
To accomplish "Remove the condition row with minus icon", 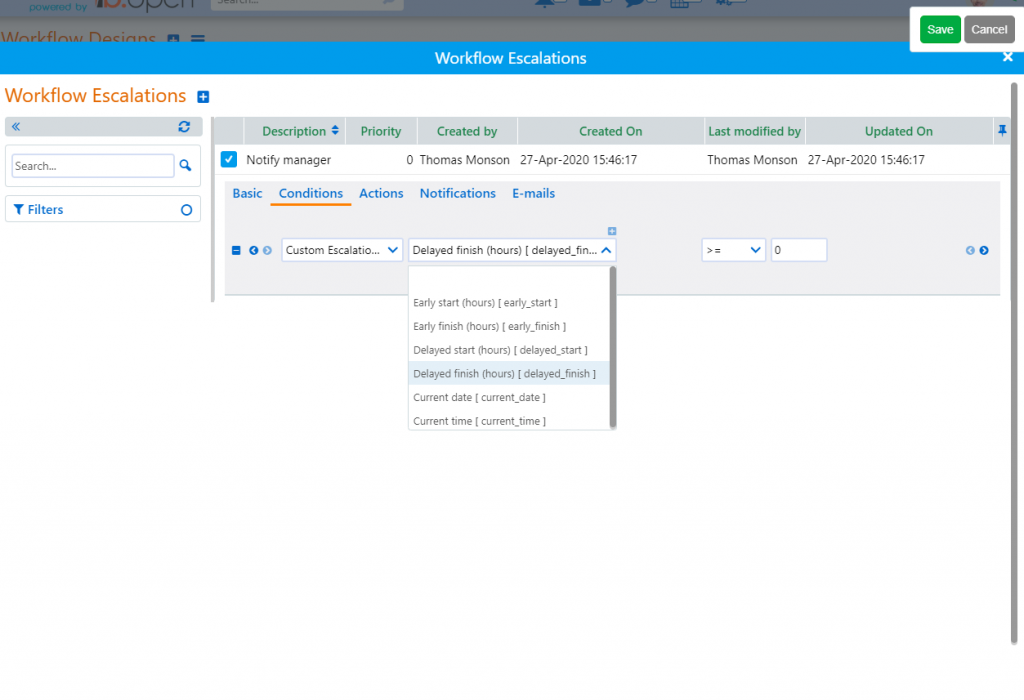I will (236, 250).
